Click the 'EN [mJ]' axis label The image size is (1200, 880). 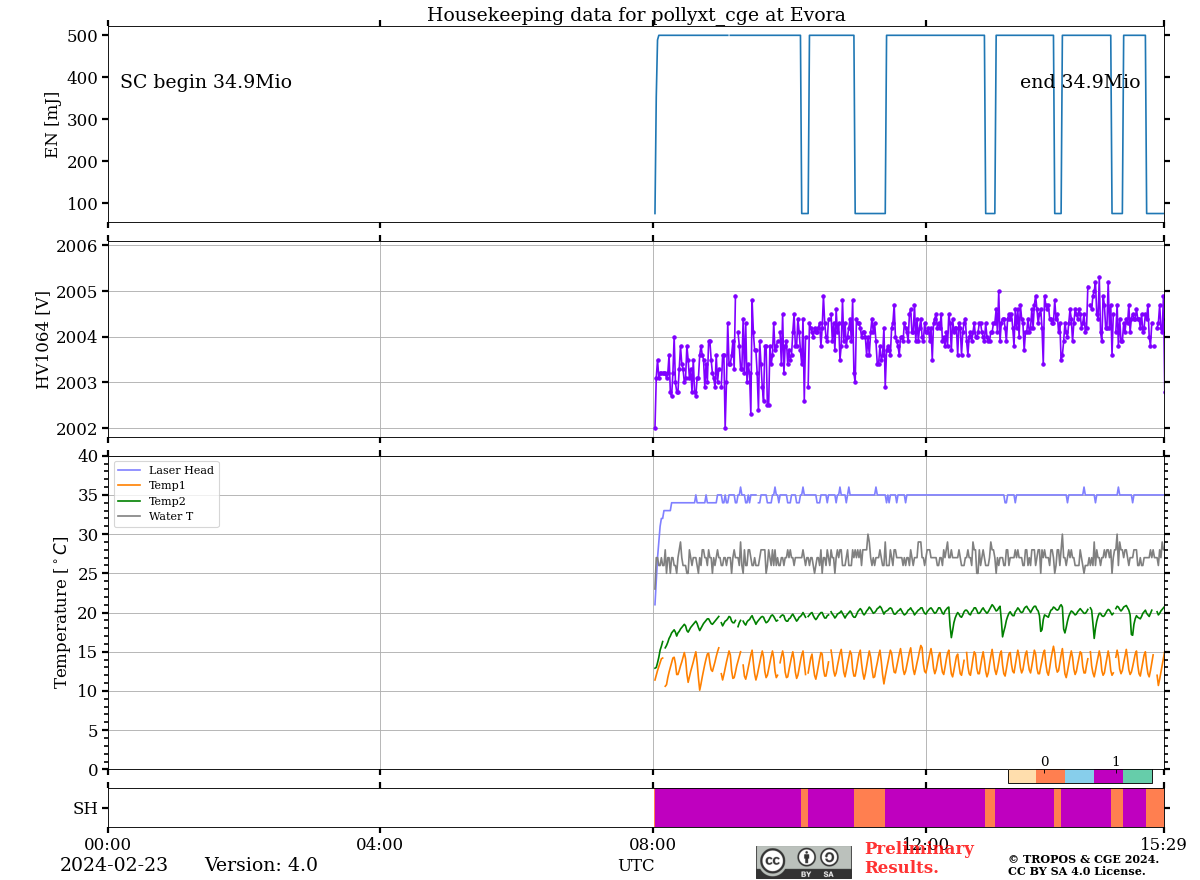[x=53, y=125]
